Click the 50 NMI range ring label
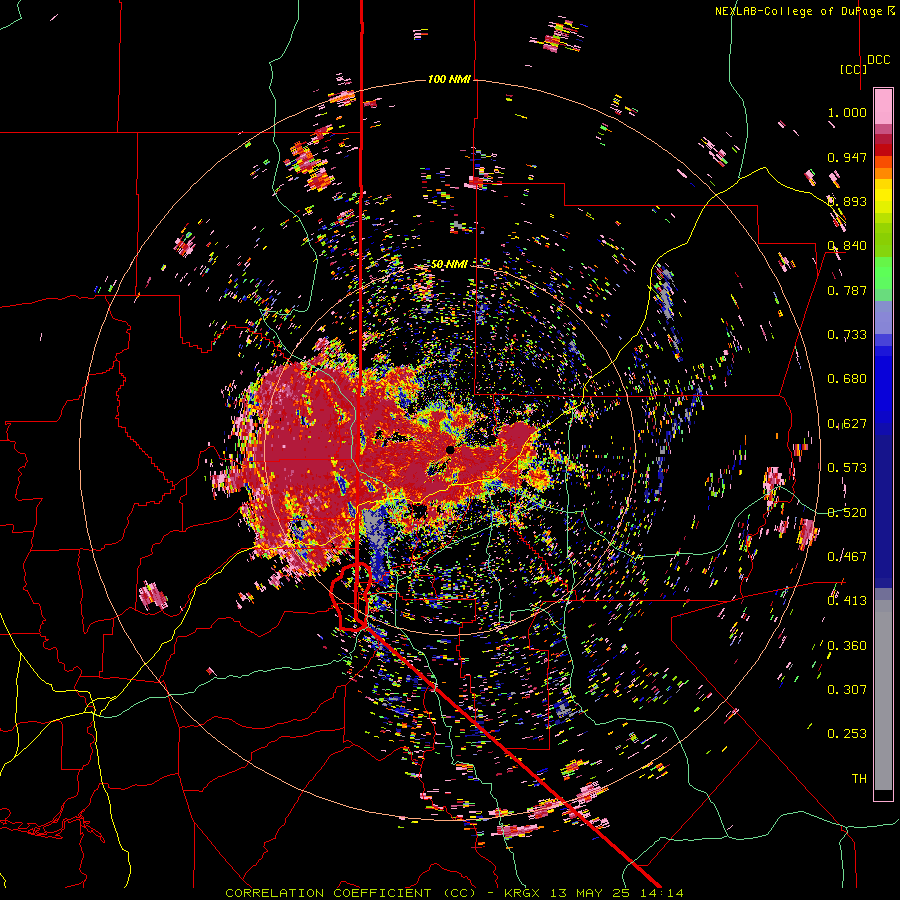 449,264
